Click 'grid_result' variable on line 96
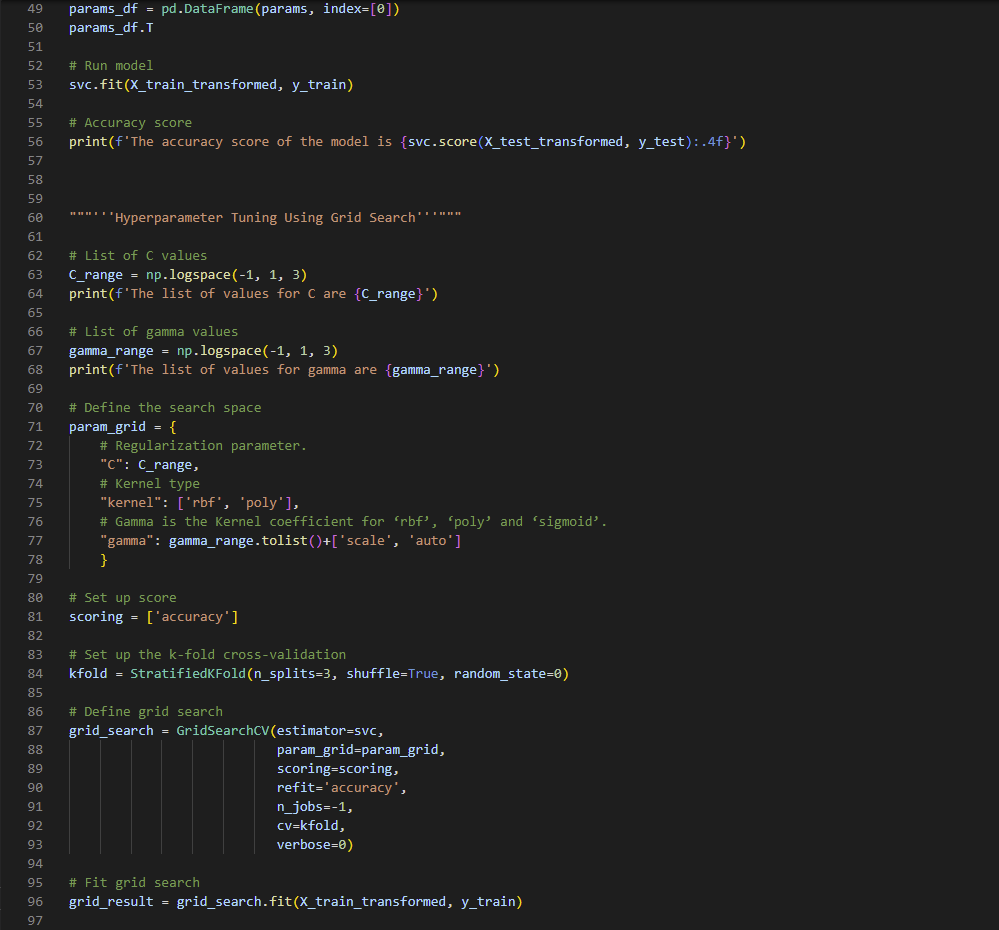The height and width of the screenshot is (930, 999). click(x=111, y=901)
